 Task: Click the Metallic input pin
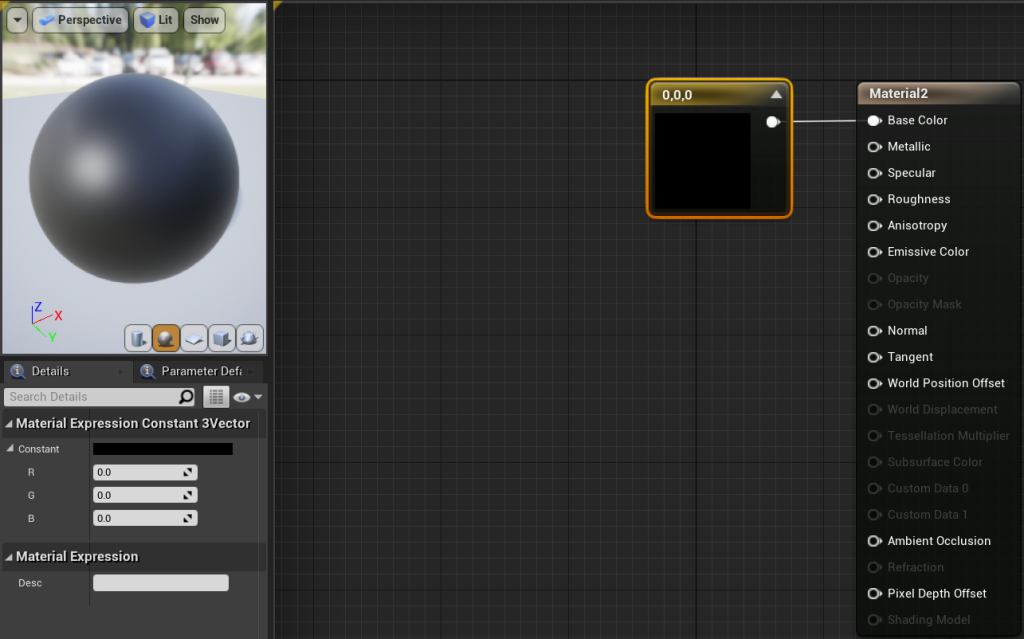pyautogui.click(x=874, y=147)
